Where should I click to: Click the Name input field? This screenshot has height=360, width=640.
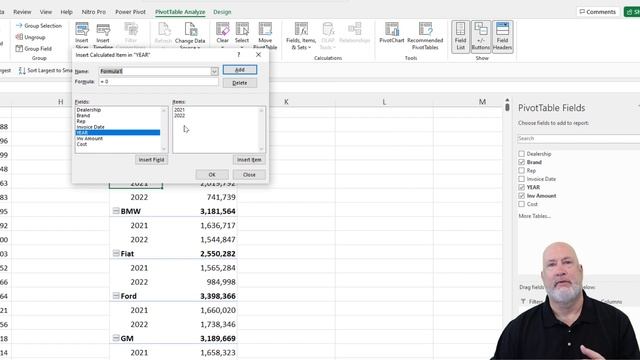155,71
